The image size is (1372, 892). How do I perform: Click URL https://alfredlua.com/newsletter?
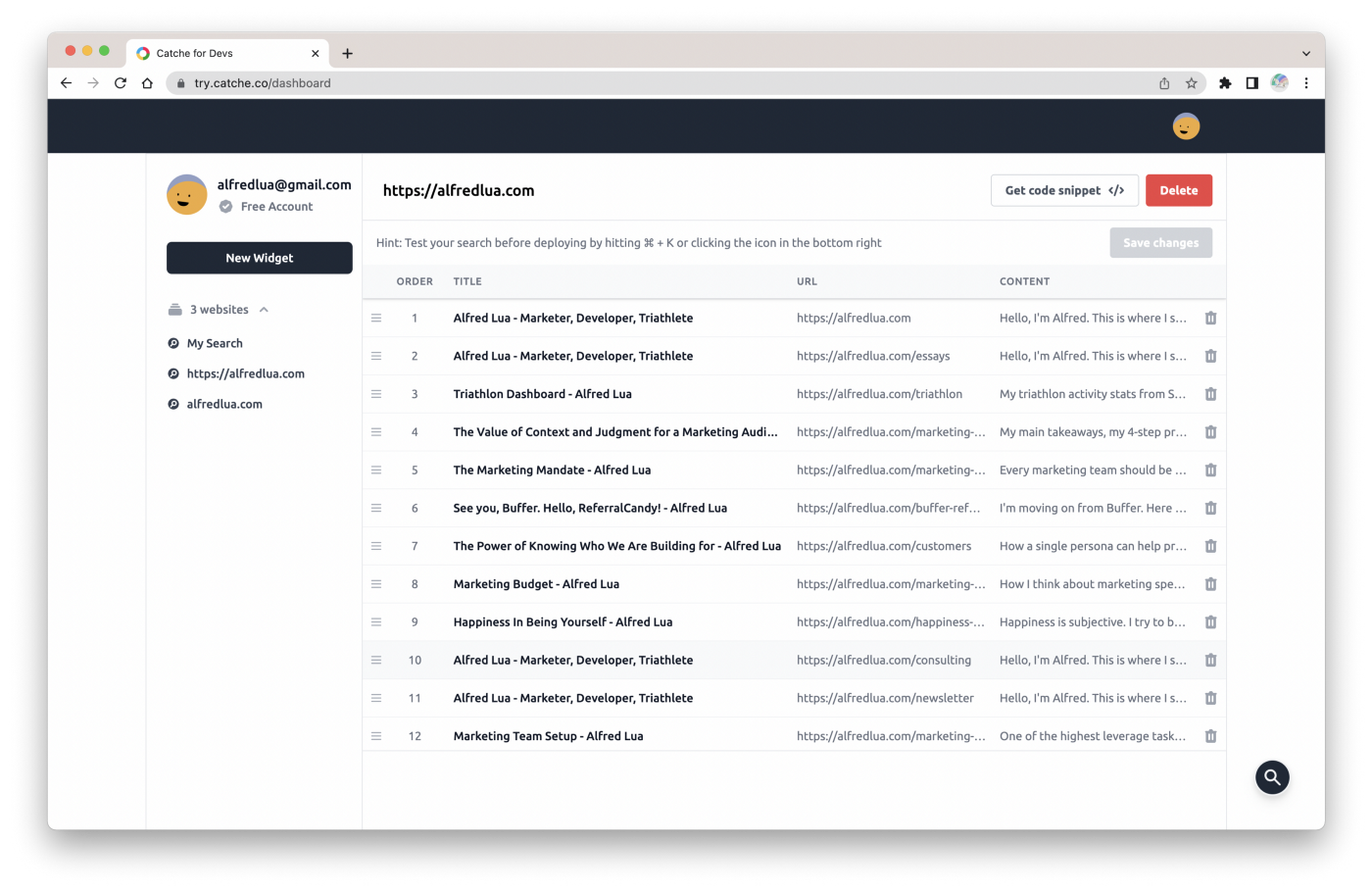pos(885,698)
